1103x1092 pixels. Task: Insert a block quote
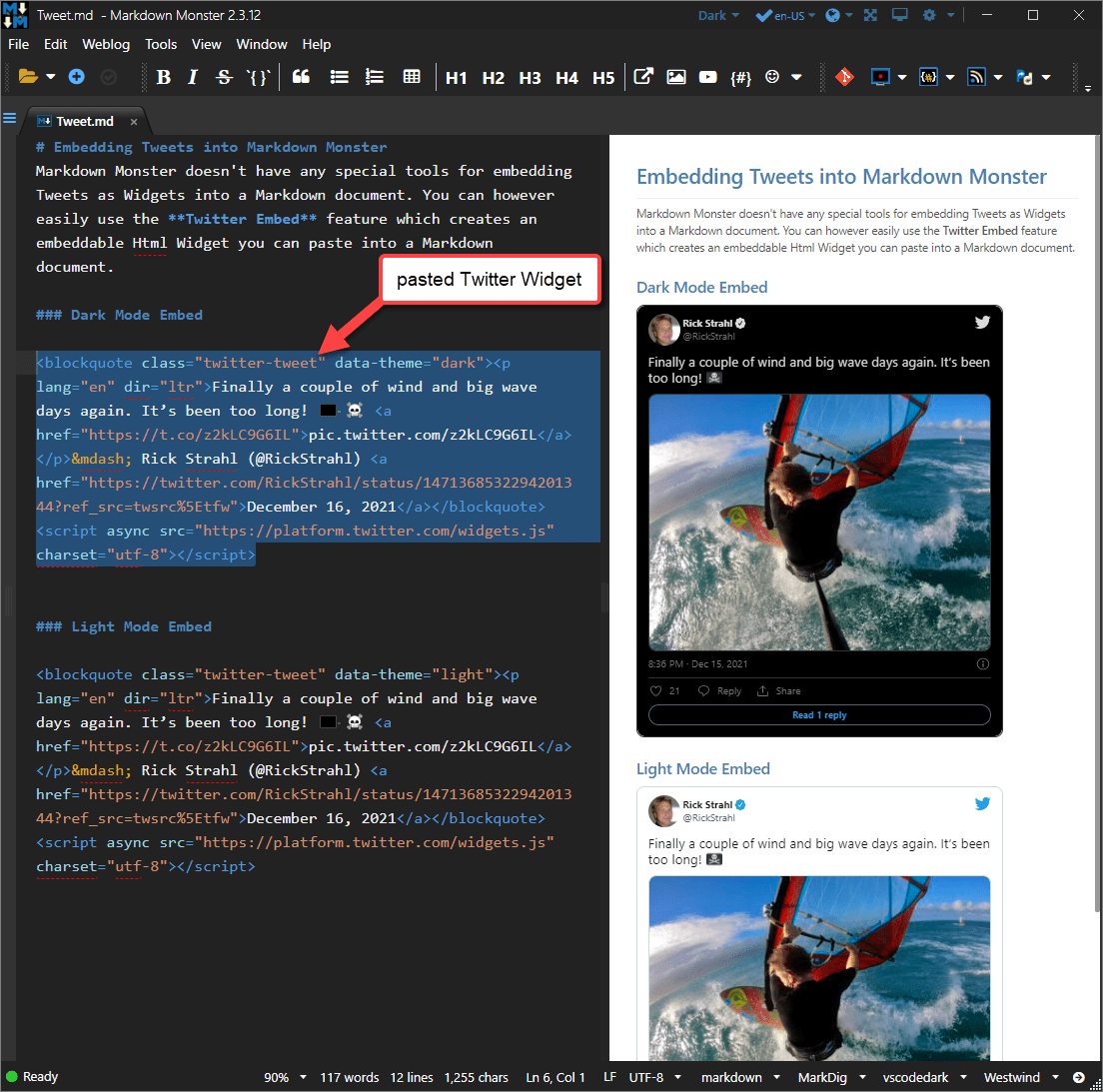pyautogui.click(x=301, y=77)
